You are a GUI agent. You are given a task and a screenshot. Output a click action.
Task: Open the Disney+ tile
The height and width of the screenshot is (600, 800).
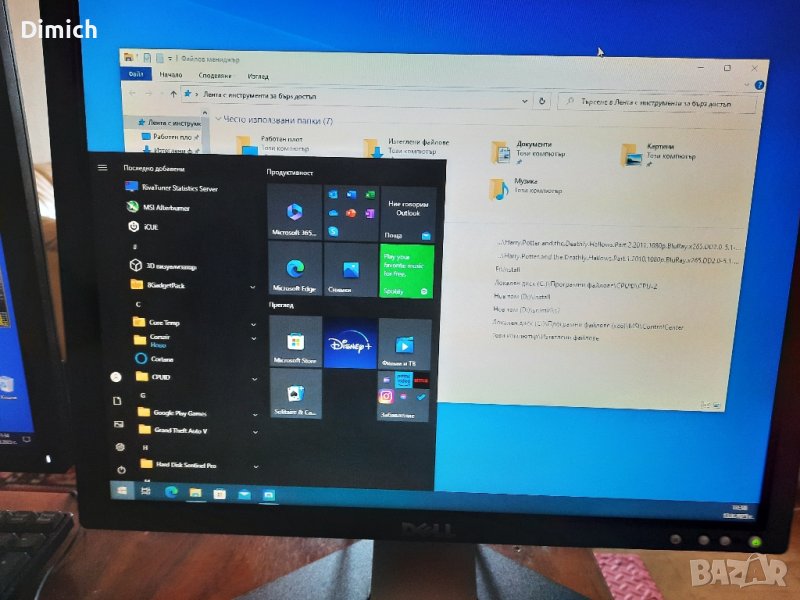pos(350,343)
